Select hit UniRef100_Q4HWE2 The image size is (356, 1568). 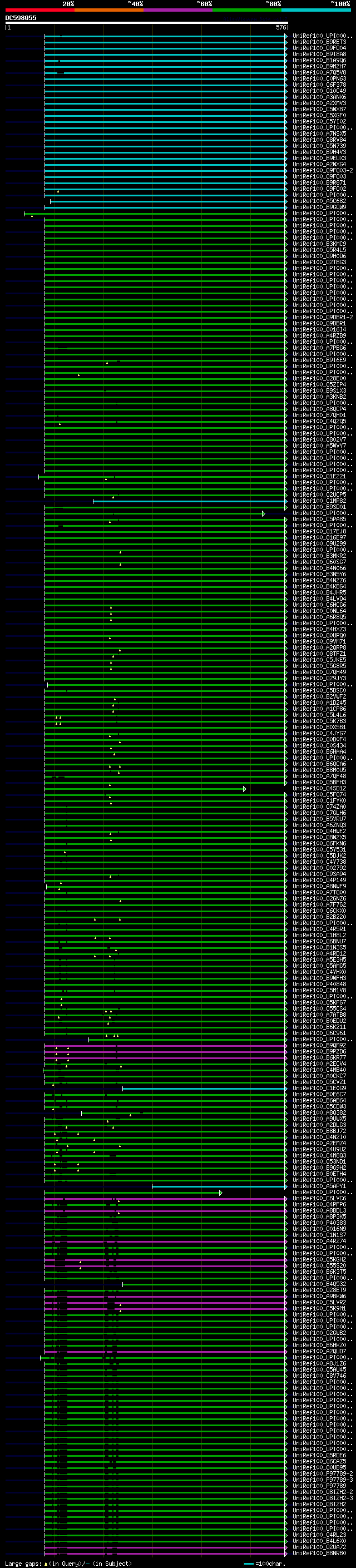[319, 832]
